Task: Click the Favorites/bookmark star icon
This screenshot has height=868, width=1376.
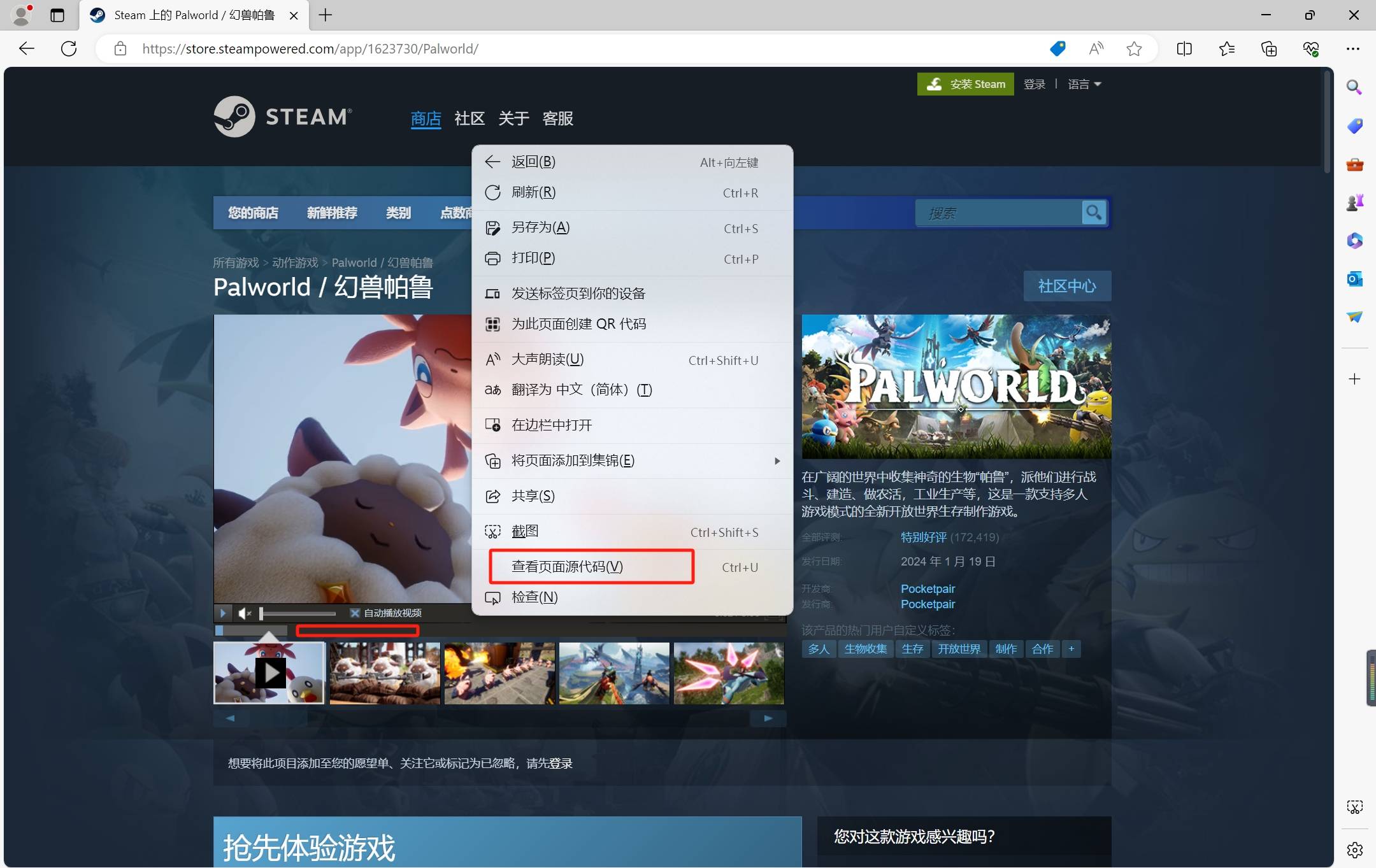Action: [x=1134, y=48]
